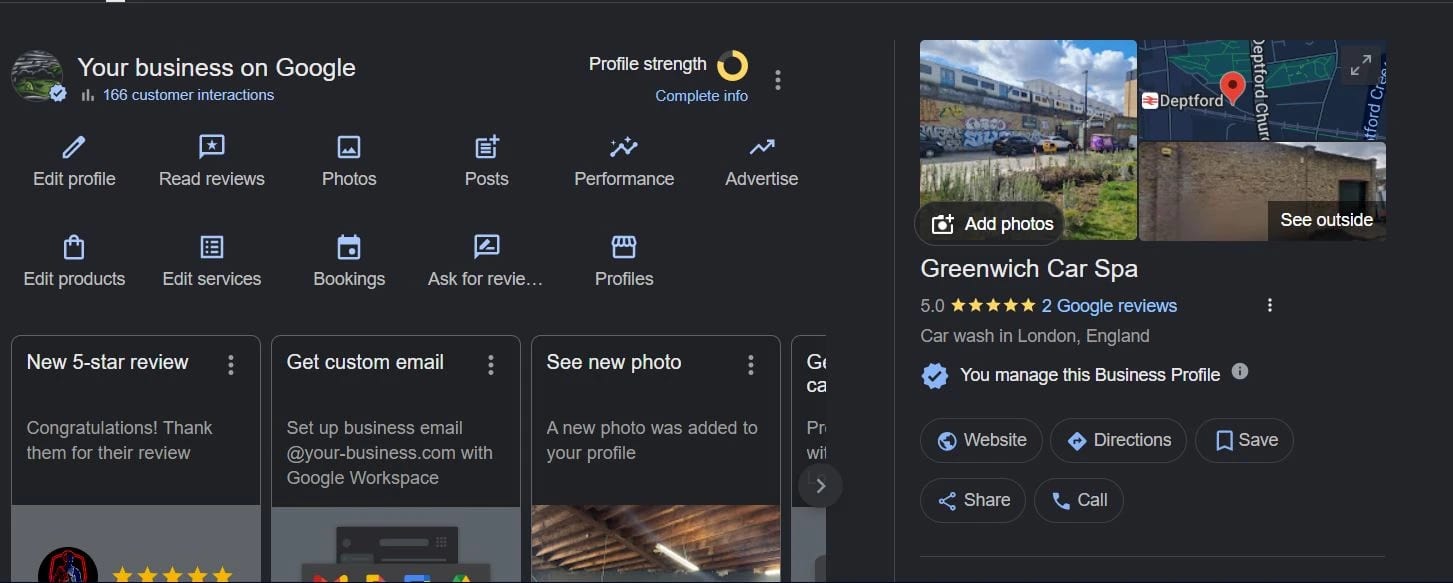Click the Share button
The image size is (1453, 583).
pos(973,500)
